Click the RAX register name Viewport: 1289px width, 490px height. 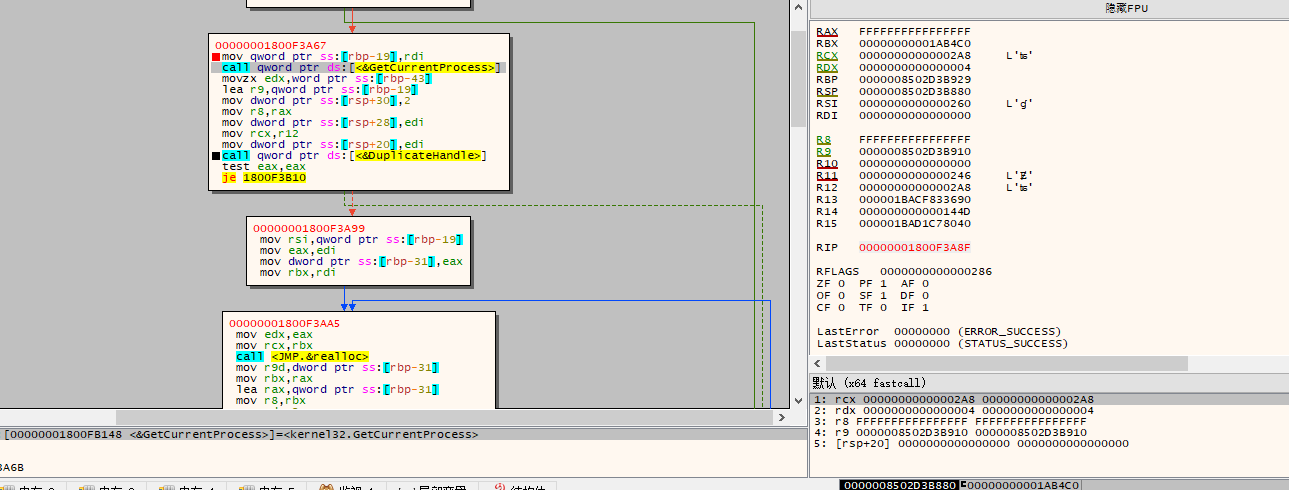(x=827, y=32)
